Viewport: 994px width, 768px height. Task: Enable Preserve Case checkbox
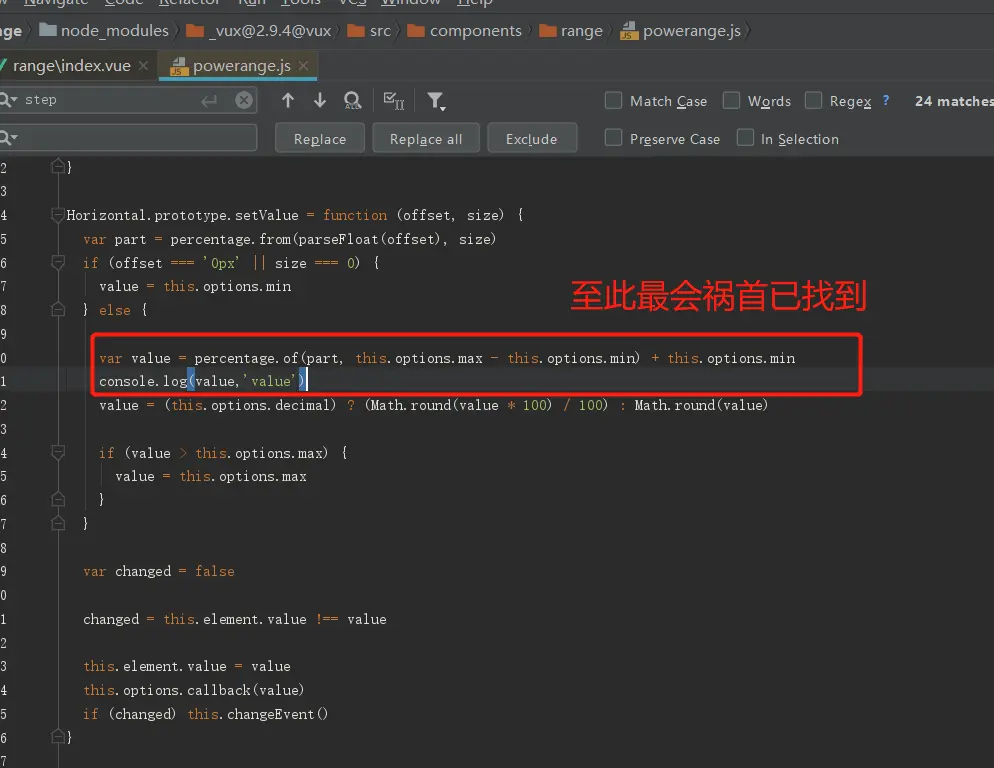click(613, 138)
